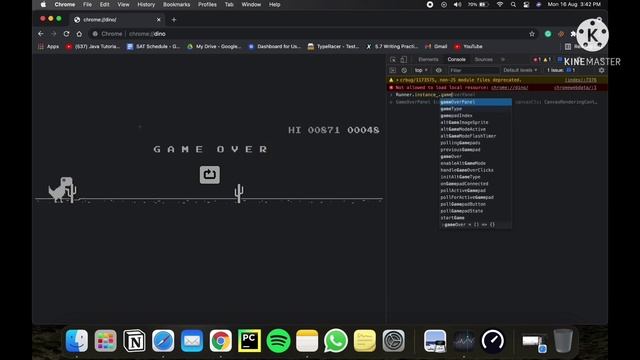Open the TypeRacer bookmark
Viewport: 640px width, 360px height.
pos(334,47)
